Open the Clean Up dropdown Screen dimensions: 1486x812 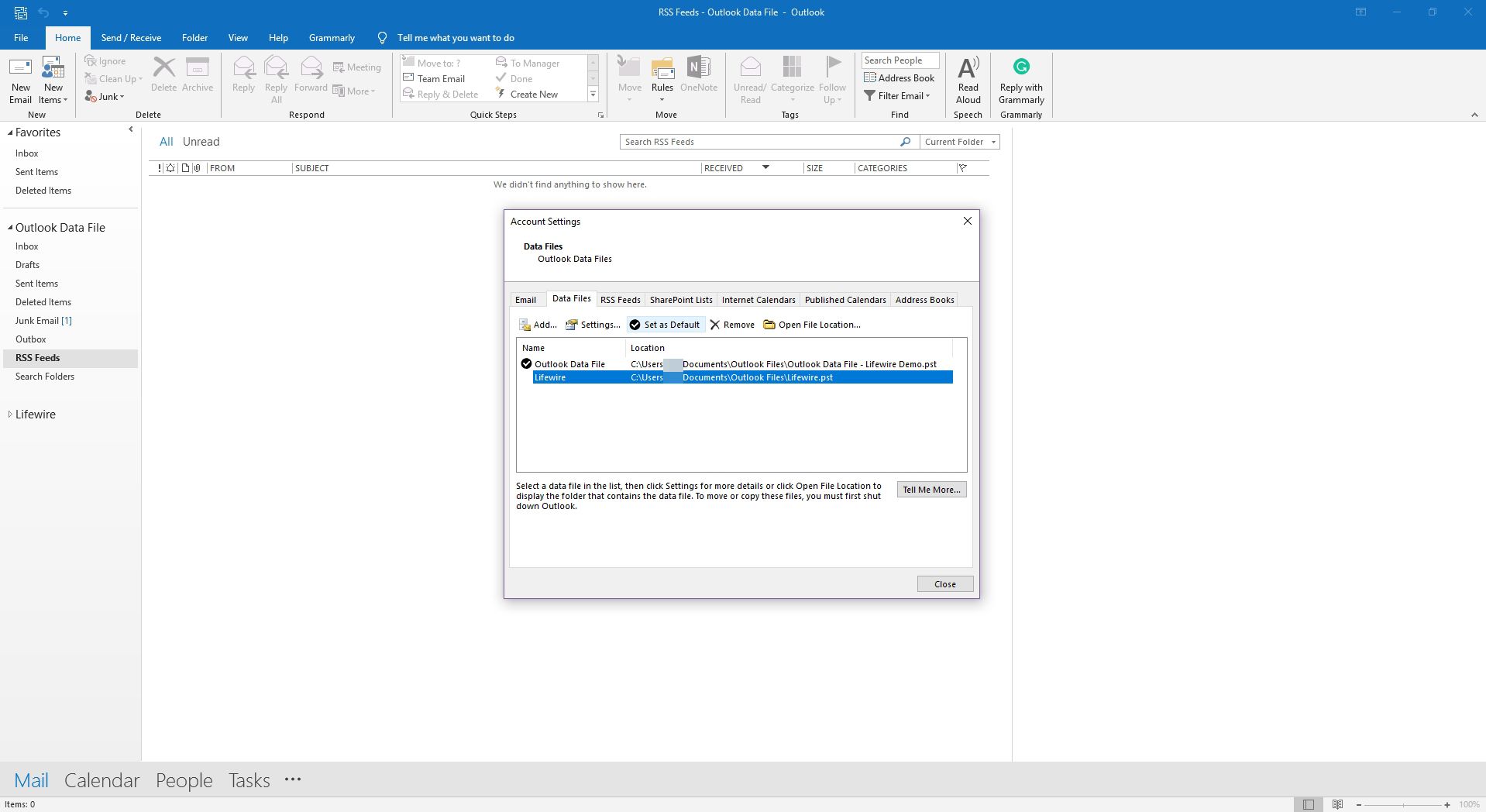pyautogui.click(x=113, y=79)
